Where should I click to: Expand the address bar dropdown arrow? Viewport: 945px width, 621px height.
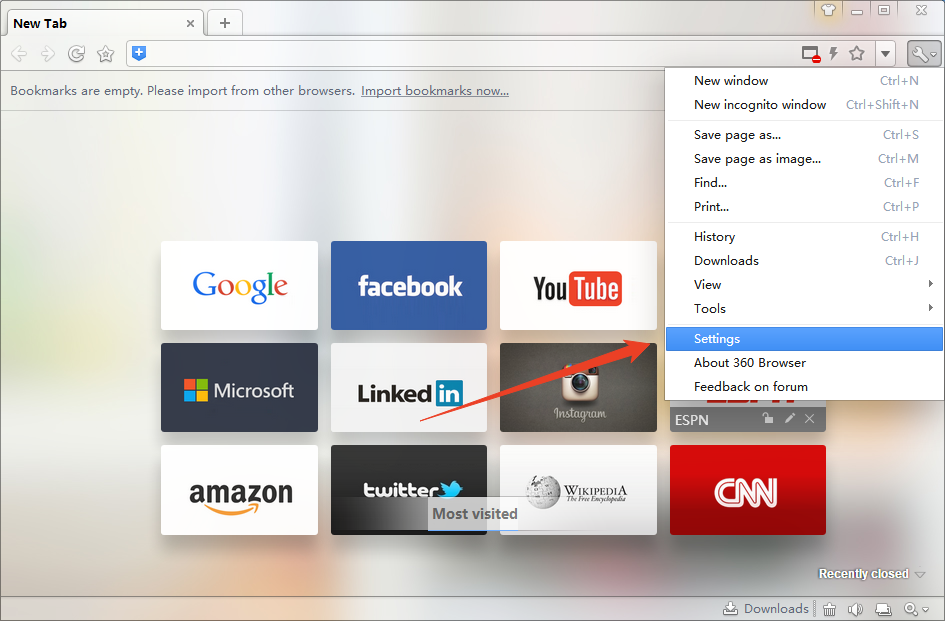(886, 54)
